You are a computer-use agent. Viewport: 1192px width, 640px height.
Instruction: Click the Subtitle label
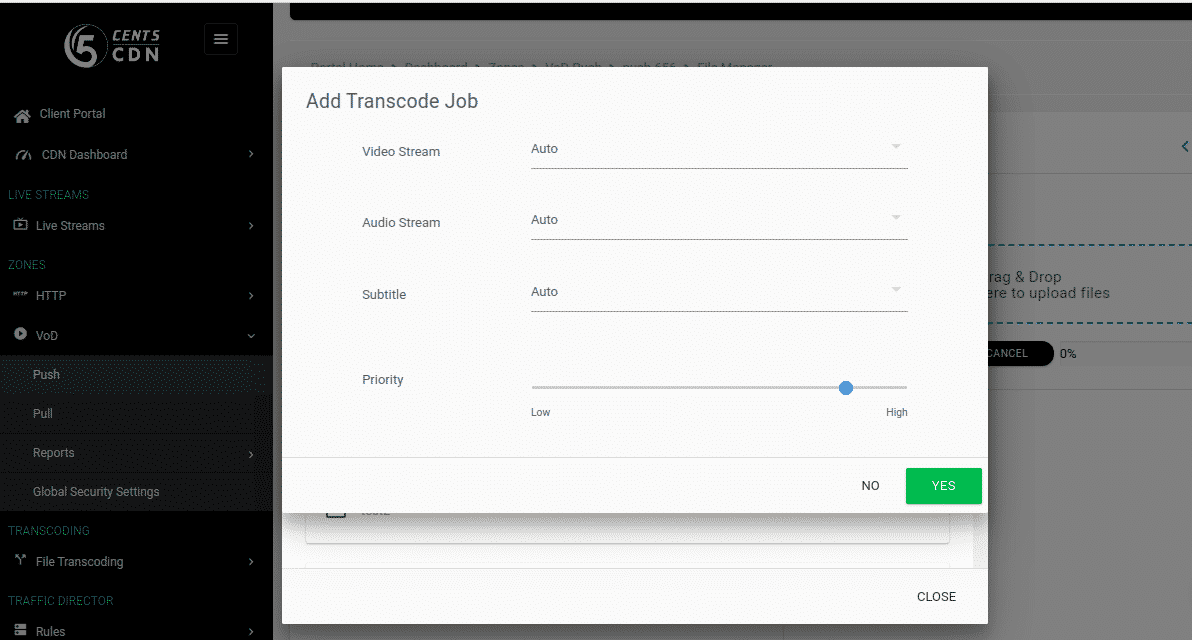point(384,294)
